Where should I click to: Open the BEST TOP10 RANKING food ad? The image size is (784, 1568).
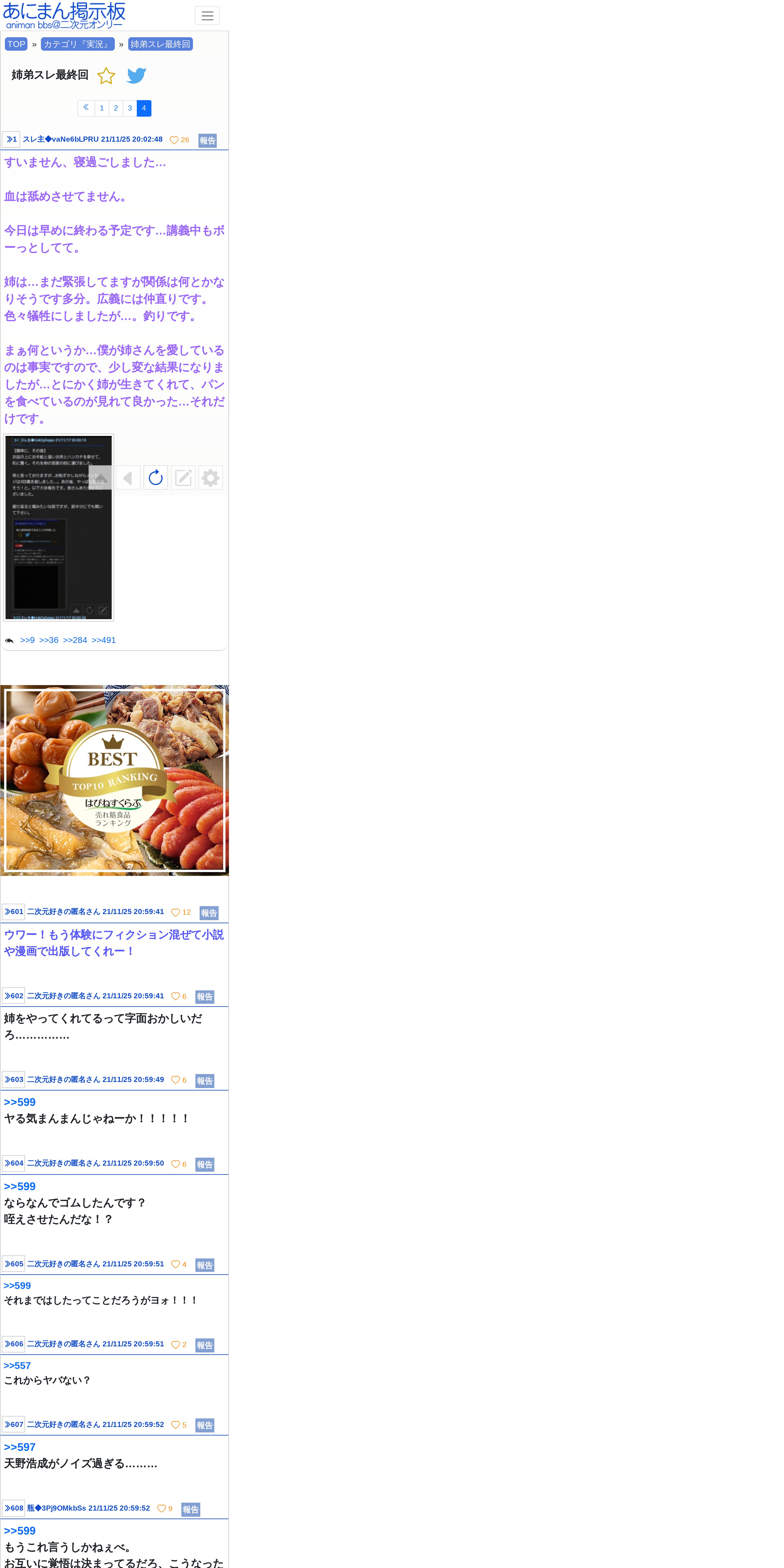point(114,780)
